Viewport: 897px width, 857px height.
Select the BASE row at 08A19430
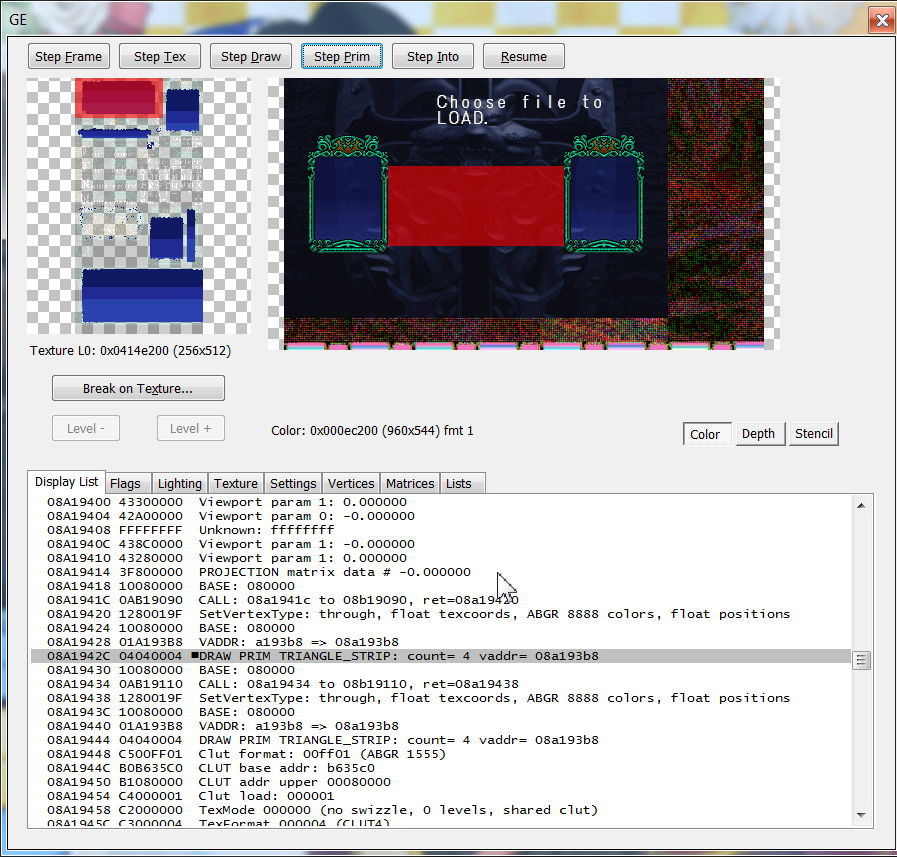click(x=440, y=670)
